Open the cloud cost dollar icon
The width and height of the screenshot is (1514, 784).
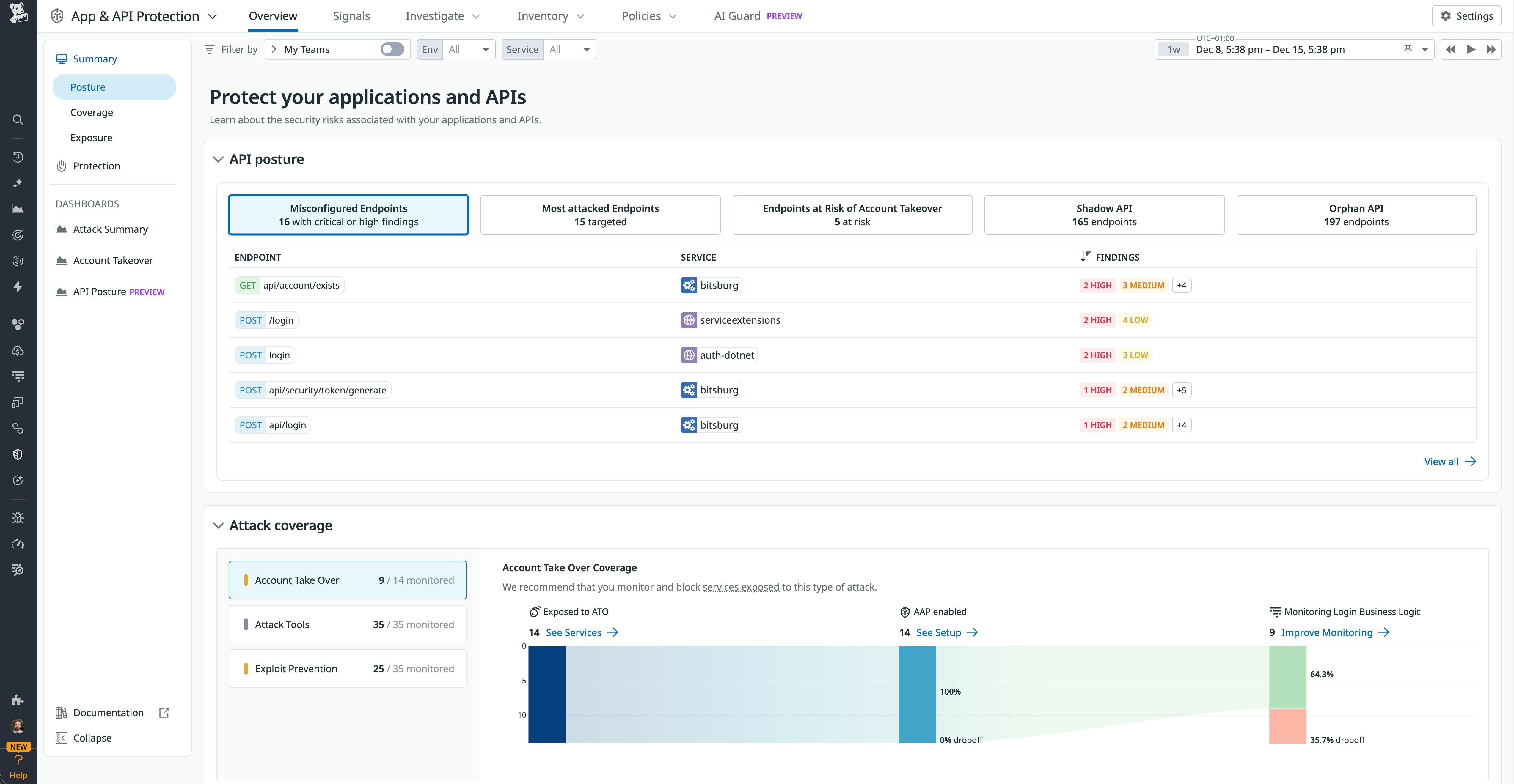click(x=18, y=351)
